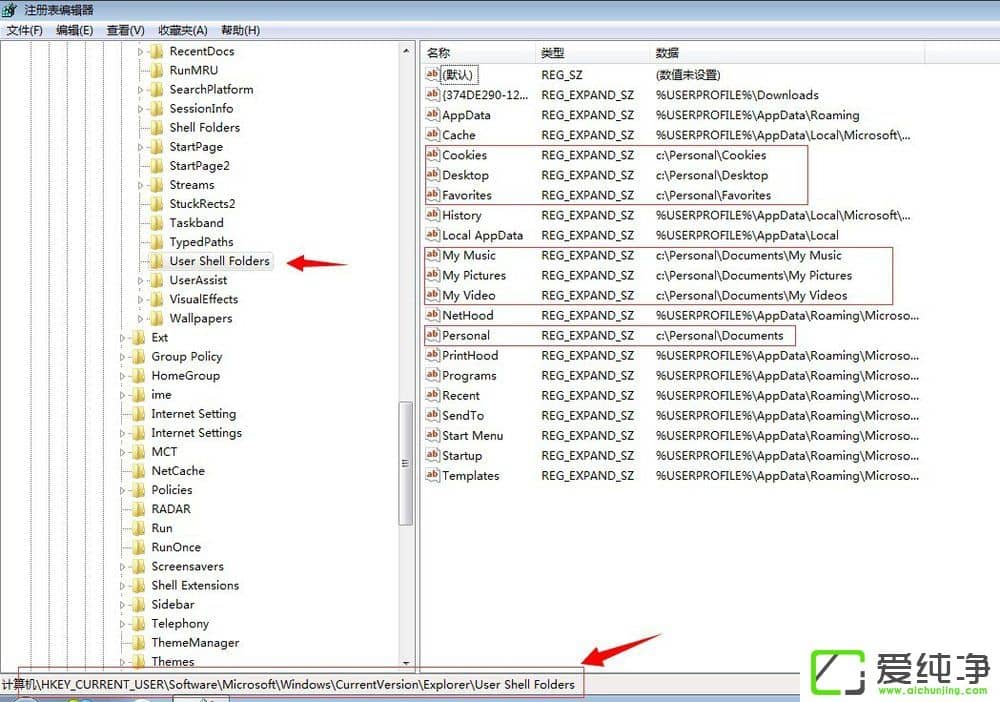Select the User Shell Folders key
This screenshot has width=1000, height=702.
pyautogui.click(x=219, y=261)
